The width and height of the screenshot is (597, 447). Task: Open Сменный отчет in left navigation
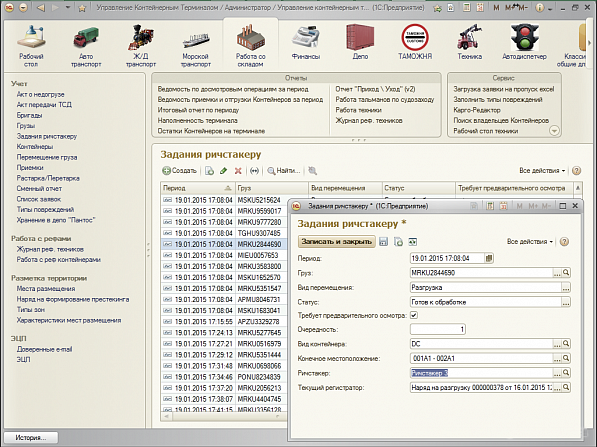click(39, 188)
